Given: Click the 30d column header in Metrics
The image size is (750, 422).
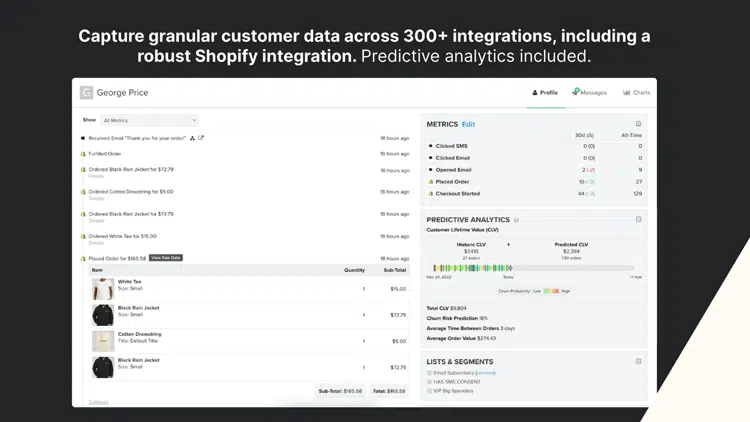Looking at the screenshot, I should [585, 135].
